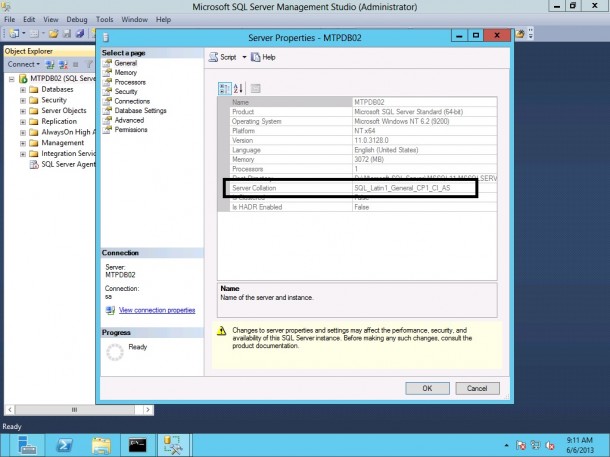Click the Help icon in the dialog toolbar
This screenshot has height=457, width=610.
(255, 57)
